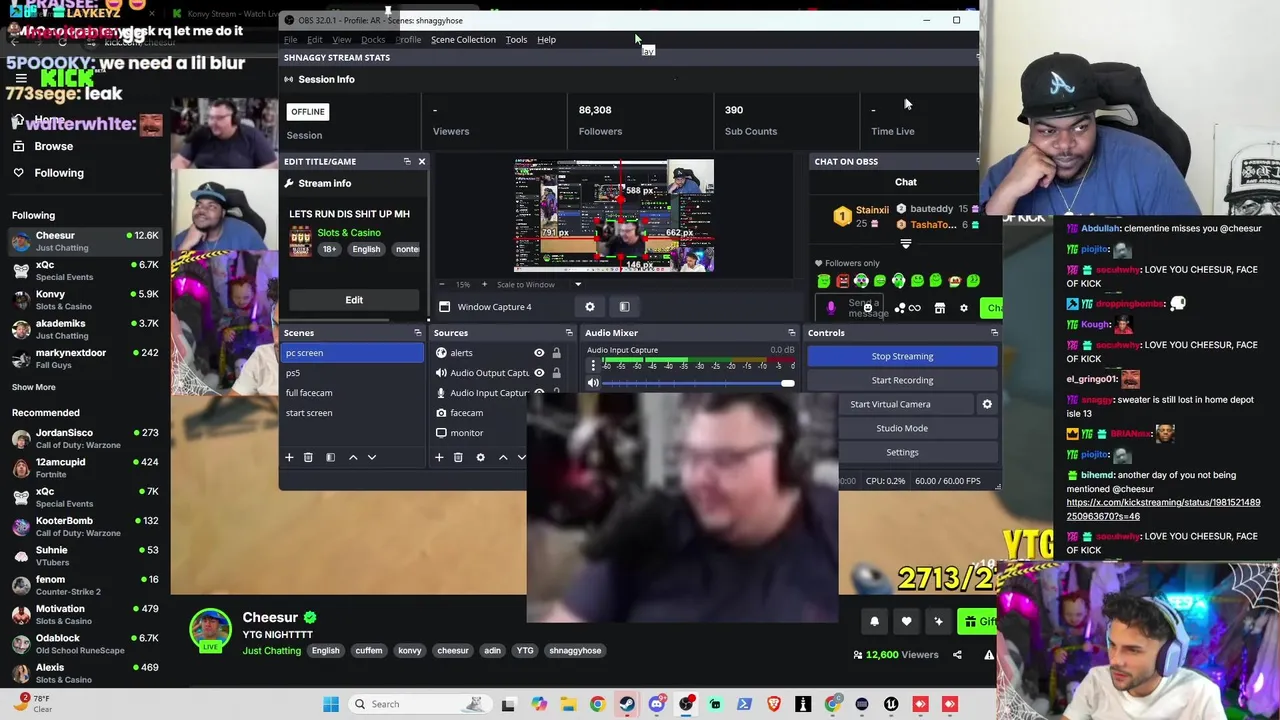Click Edit button in Stream Info
Screen dimensions: 1280x720
pyautogui.click(x=354, y=300)
